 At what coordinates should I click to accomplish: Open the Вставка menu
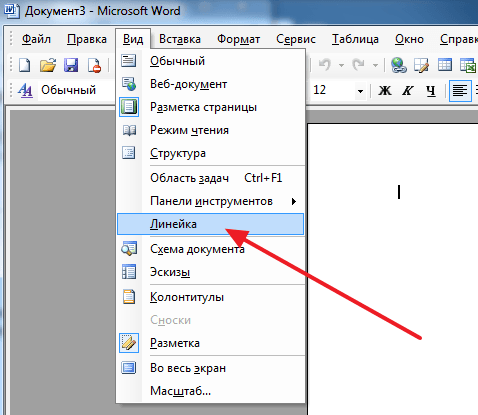pos(180,39)
